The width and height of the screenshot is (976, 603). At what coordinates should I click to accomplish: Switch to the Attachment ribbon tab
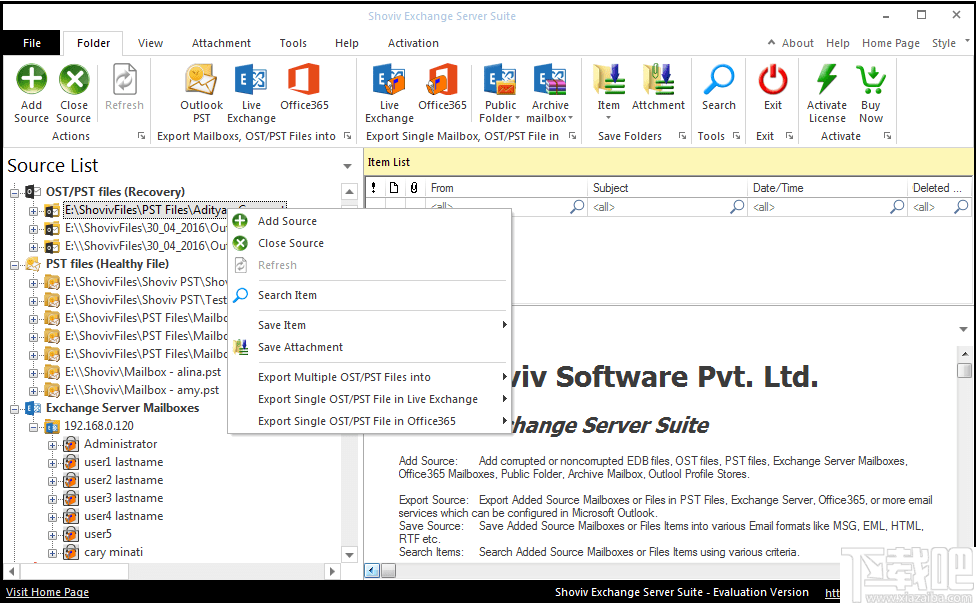point(221,42)
